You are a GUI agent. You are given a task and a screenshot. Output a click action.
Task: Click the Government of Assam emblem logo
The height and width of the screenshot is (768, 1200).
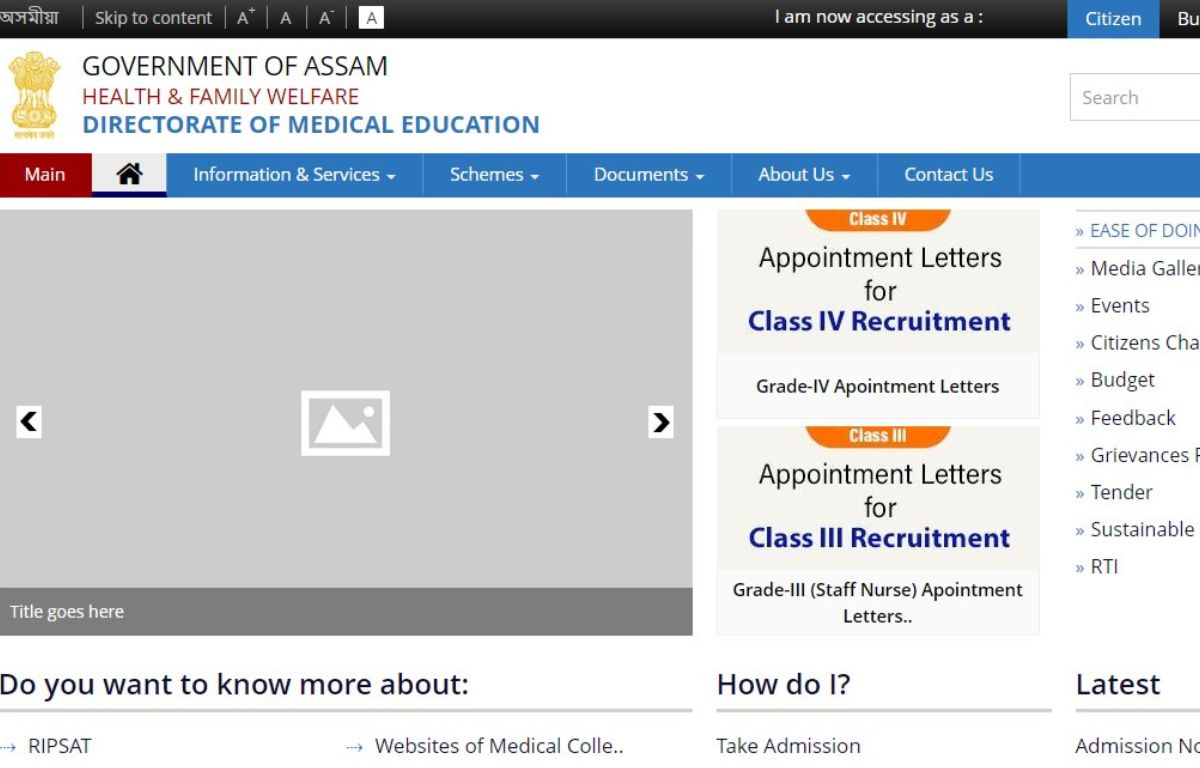(34, 95)
